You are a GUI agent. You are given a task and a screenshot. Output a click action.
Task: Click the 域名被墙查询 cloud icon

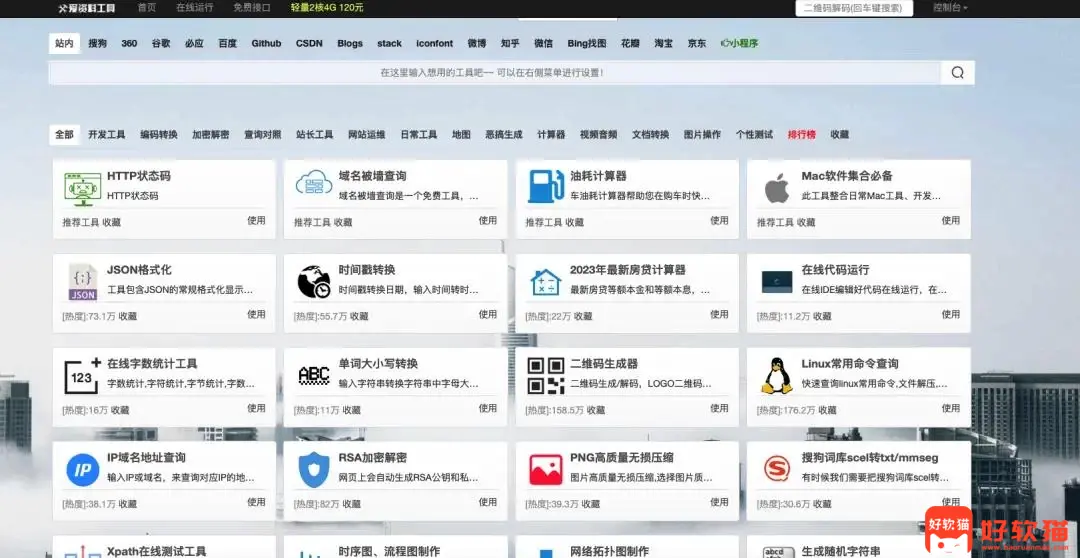(x=314, y=185)
